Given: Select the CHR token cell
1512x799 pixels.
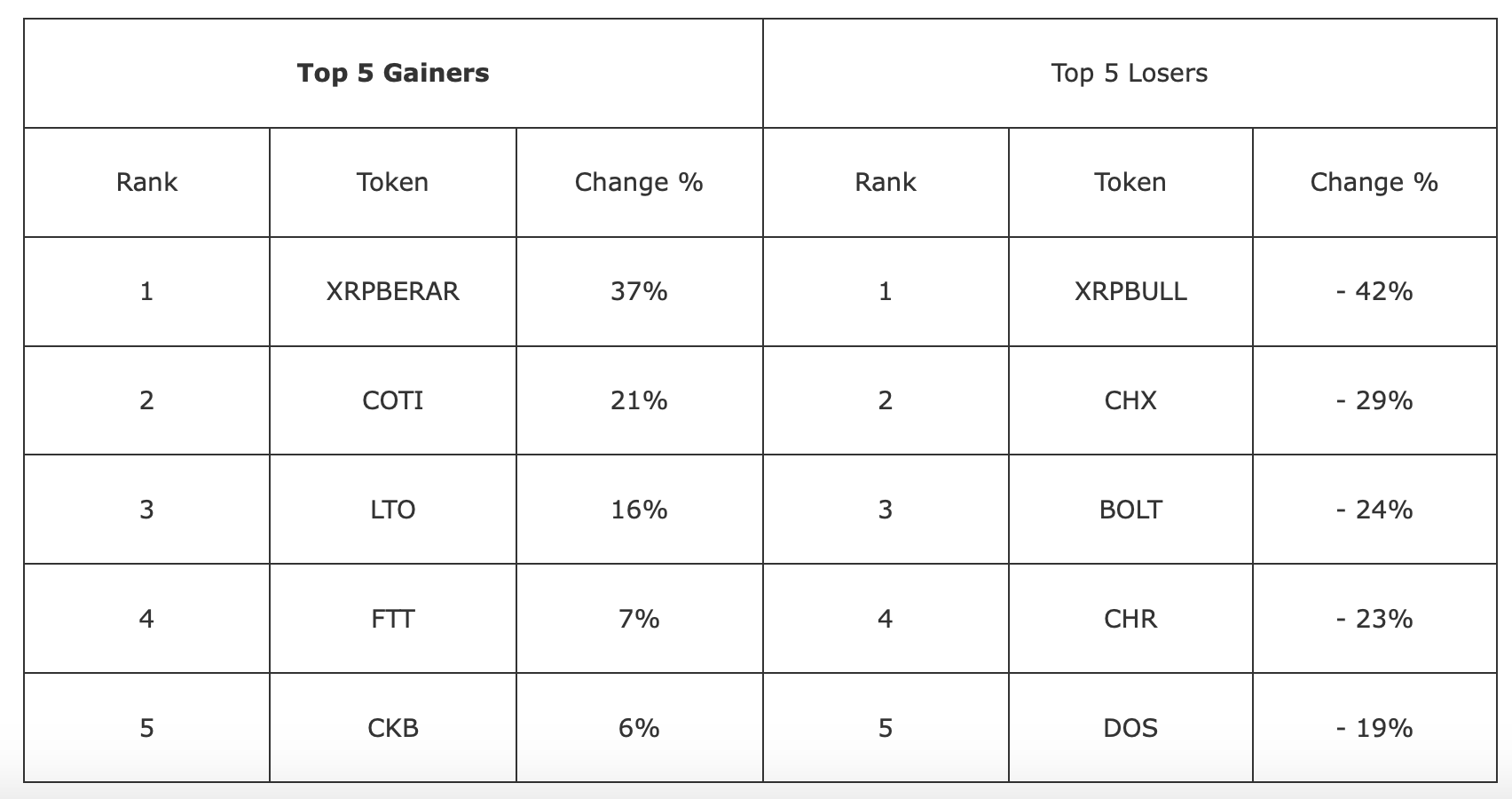Looking at the screenshot, I should coord(1130,619).
